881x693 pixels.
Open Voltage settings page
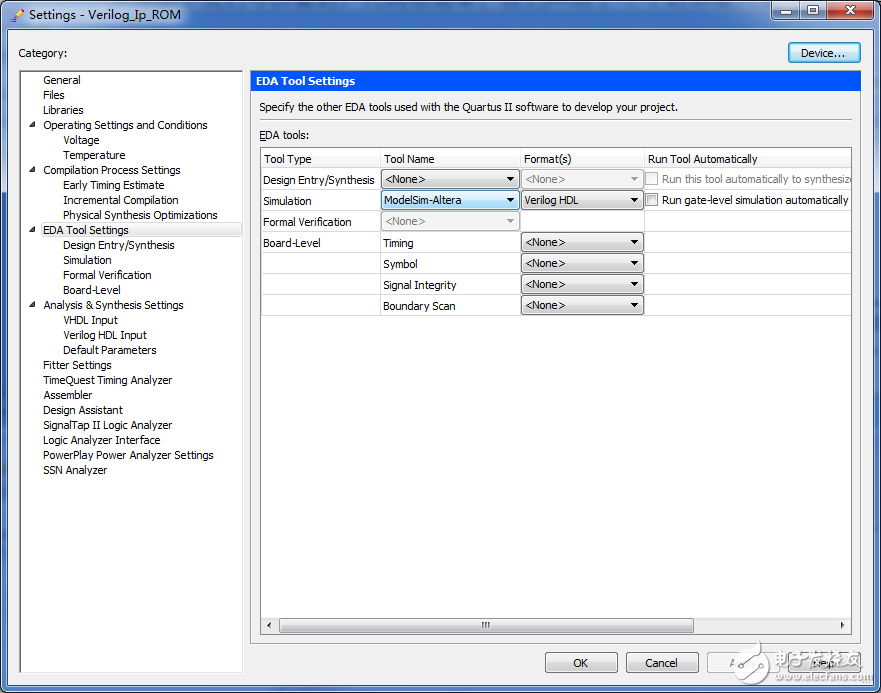point(81,140)
